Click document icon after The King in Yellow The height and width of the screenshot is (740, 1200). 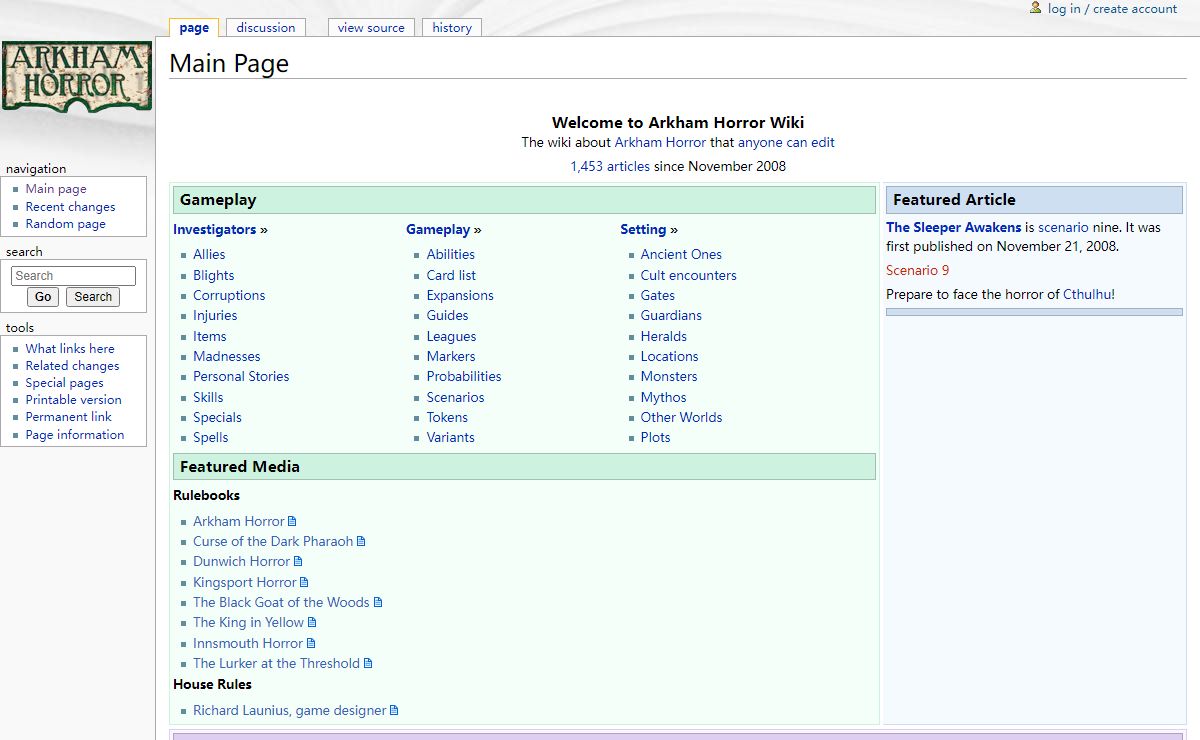coord(312,622)
